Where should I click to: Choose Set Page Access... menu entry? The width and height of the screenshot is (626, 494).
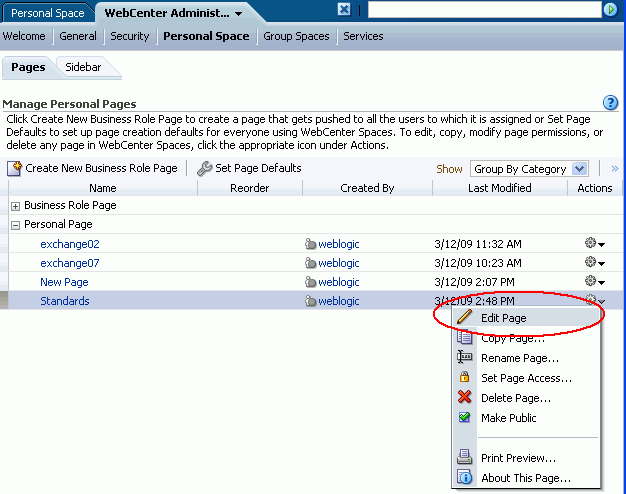click(x=526, y=378)
